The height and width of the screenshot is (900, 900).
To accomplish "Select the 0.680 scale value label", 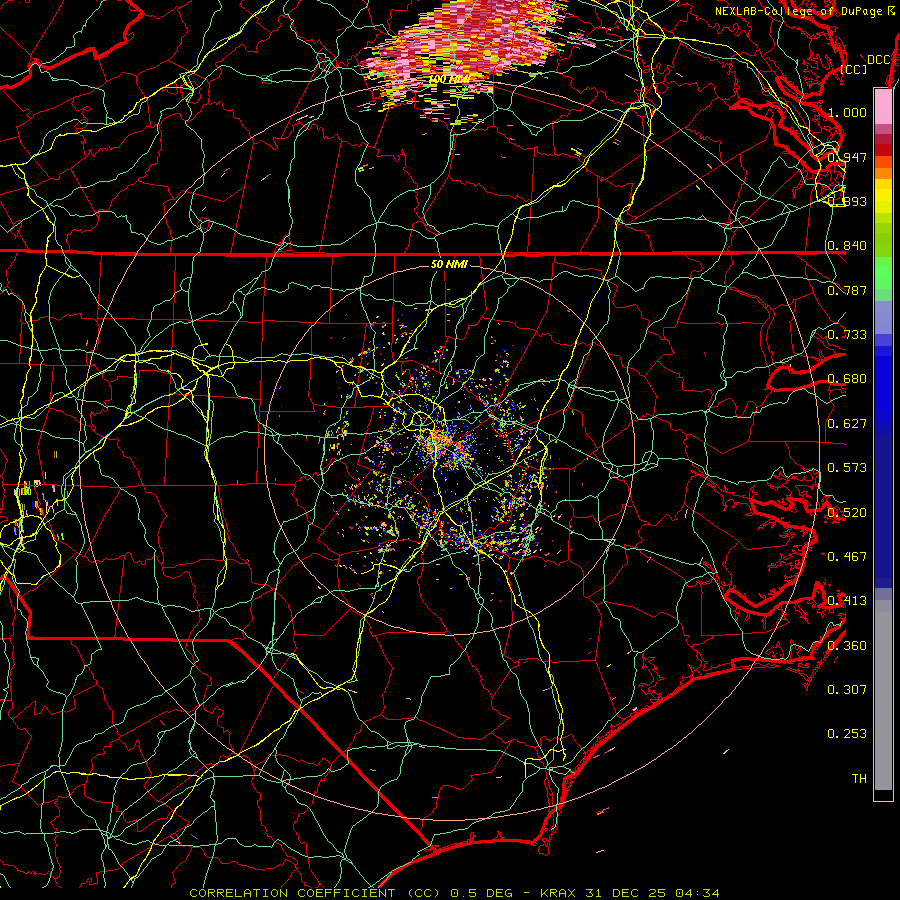I will pos(847,379).
